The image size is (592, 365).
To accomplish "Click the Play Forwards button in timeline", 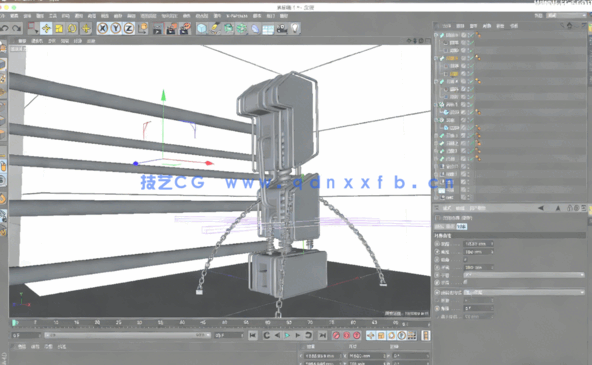I will coord(287,335).
